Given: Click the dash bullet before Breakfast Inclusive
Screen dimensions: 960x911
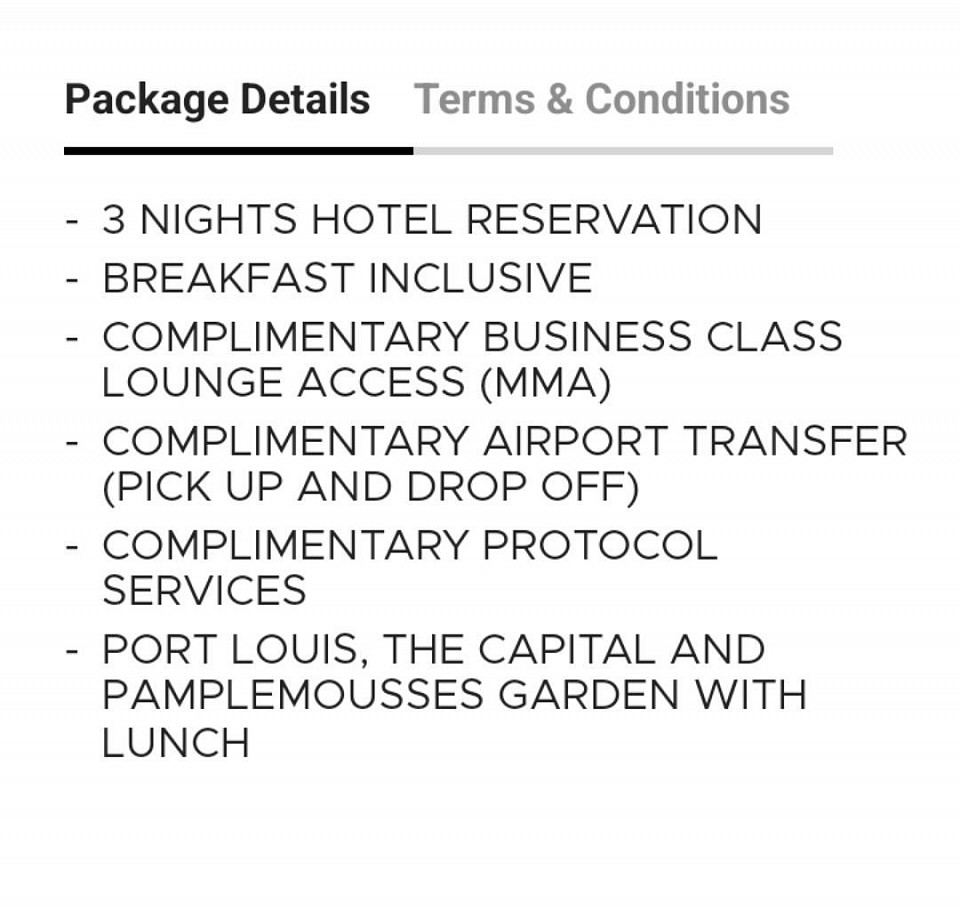Looking at the screenshot, I should tap(72, 280).
